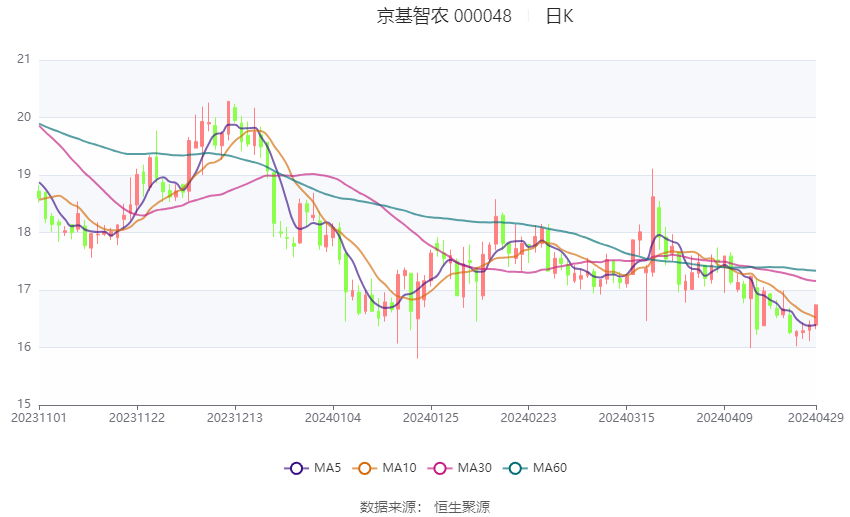This screenshot has width=850, height=517.
Task: Click x-axis date label 20231122
Action: [x=137, y=418]
